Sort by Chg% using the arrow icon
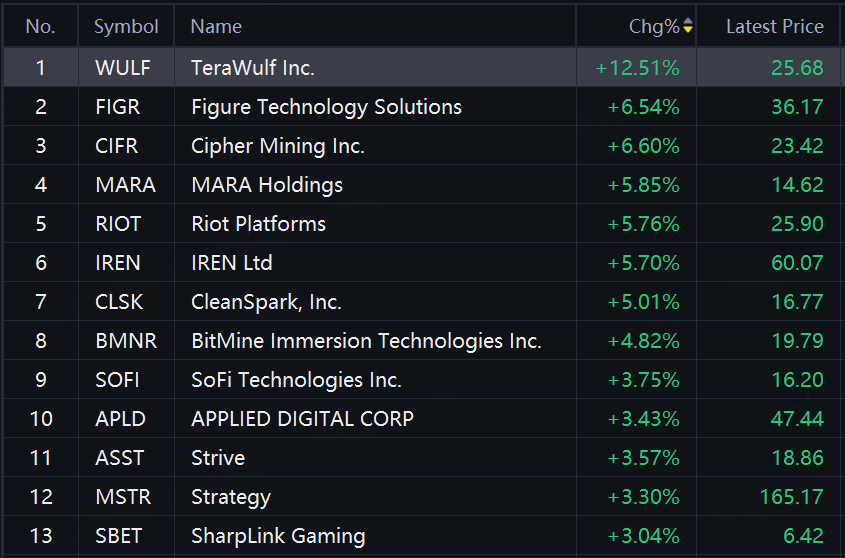 688,25
